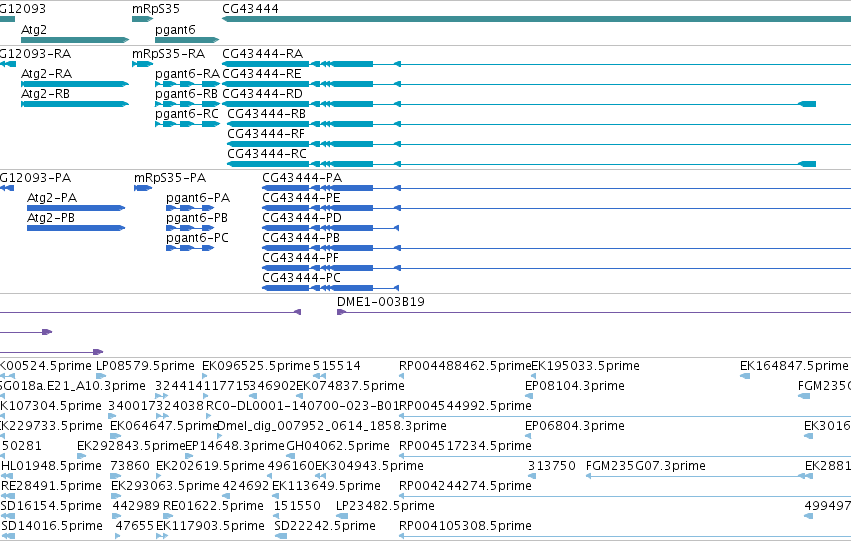851x541 pixels.
Task: Click the EK064647.5prime label
Action: tap(164, 426)
